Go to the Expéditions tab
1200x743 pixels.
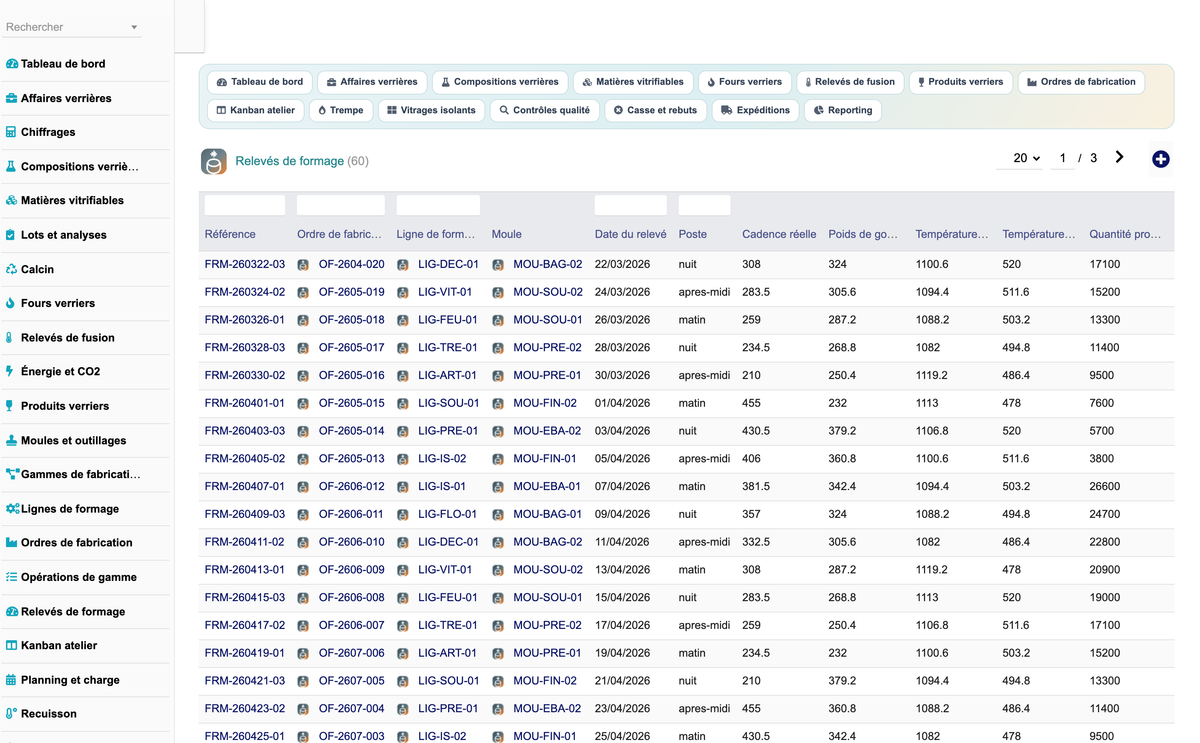(755, 110)
